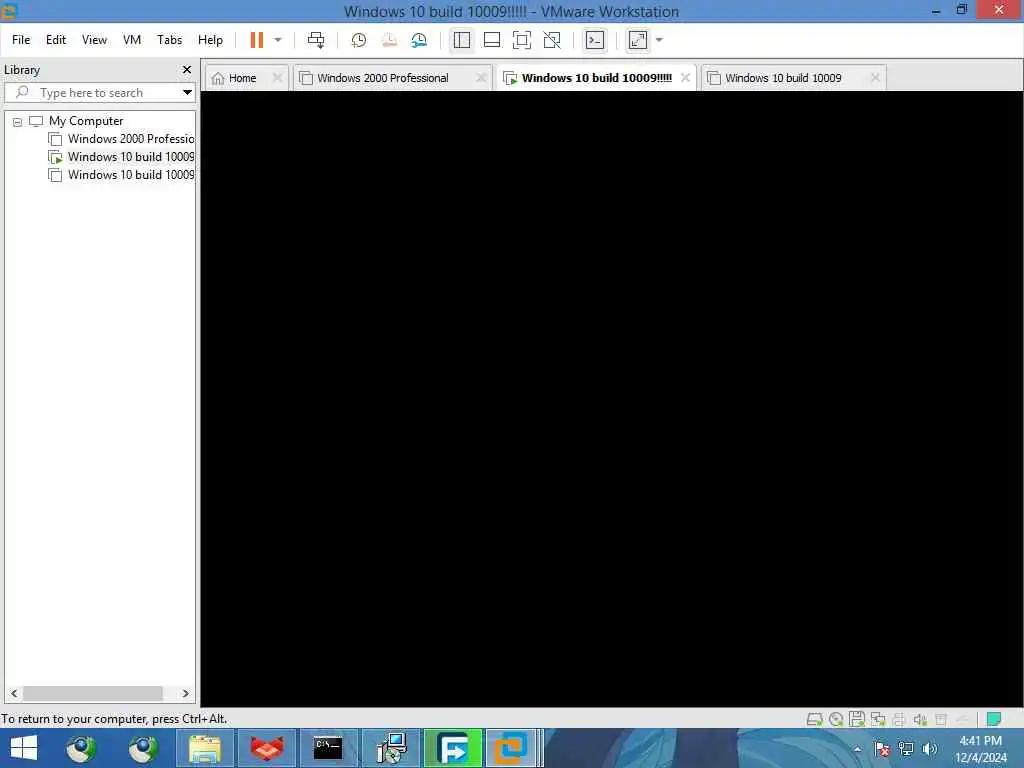Enter full screen mode
Viewport: 1024px width, 768px height.
[522, 40]
